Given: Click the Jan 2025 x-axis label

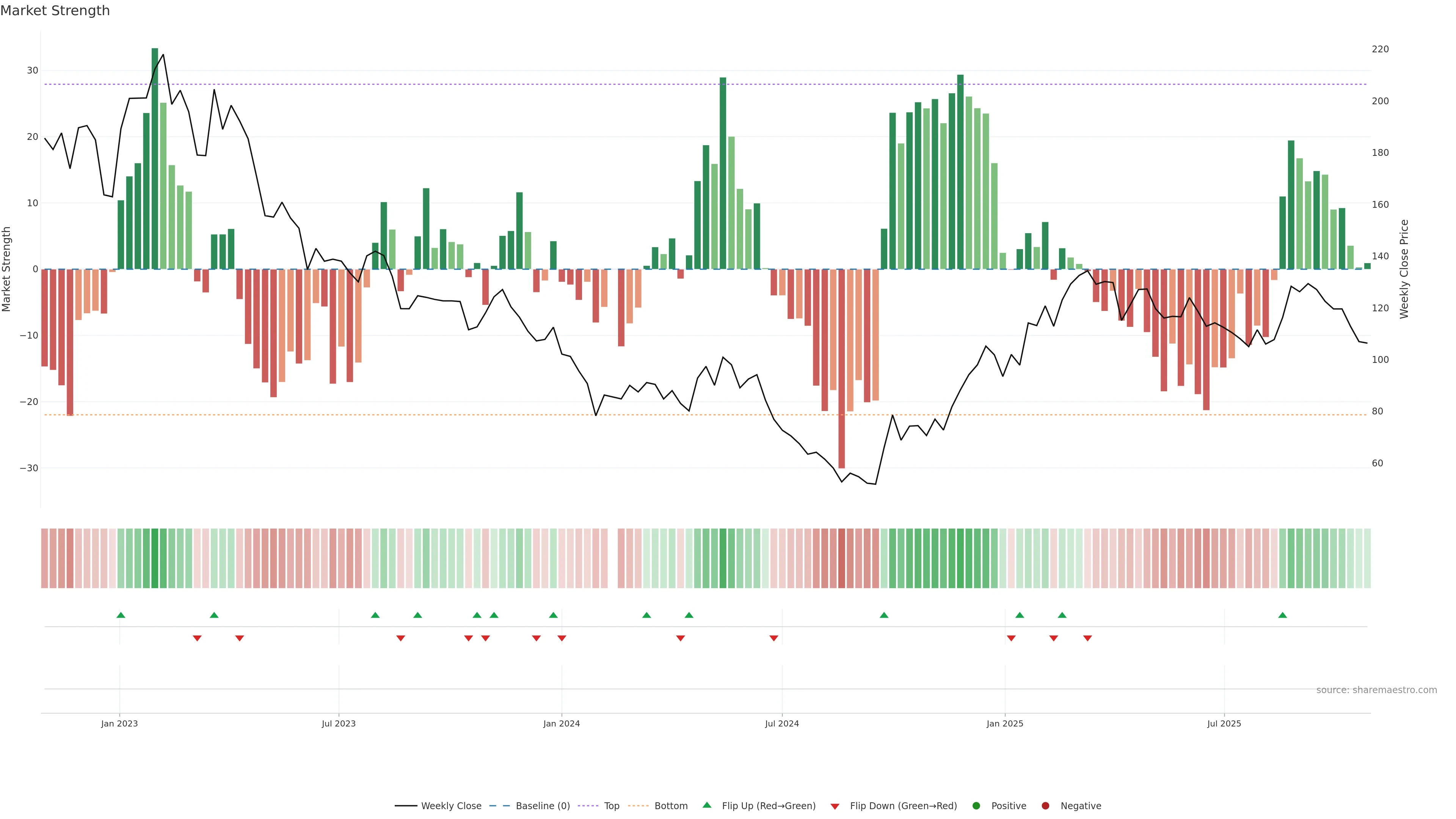Looking at the screenshot, I should point(1004,723).
